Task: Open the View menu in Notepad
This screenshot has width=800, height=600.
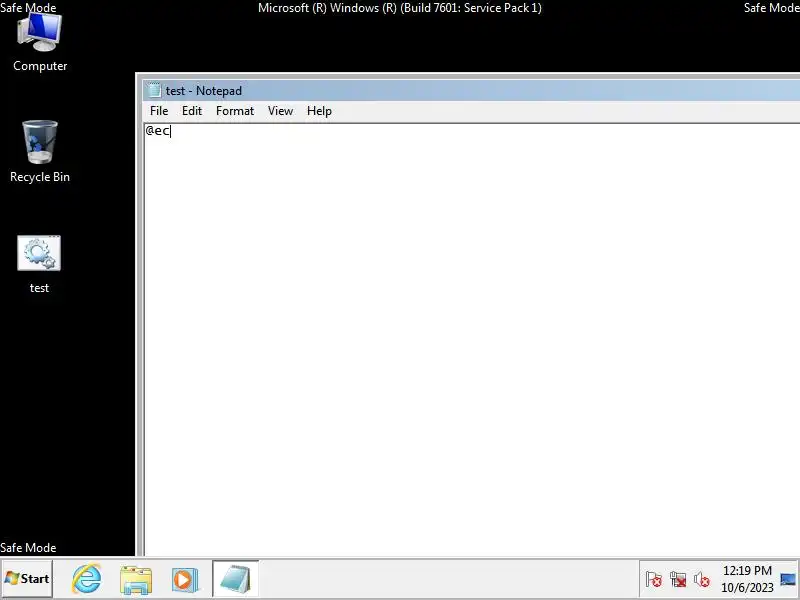Action: pyautogui.click(x=280, y=111)
